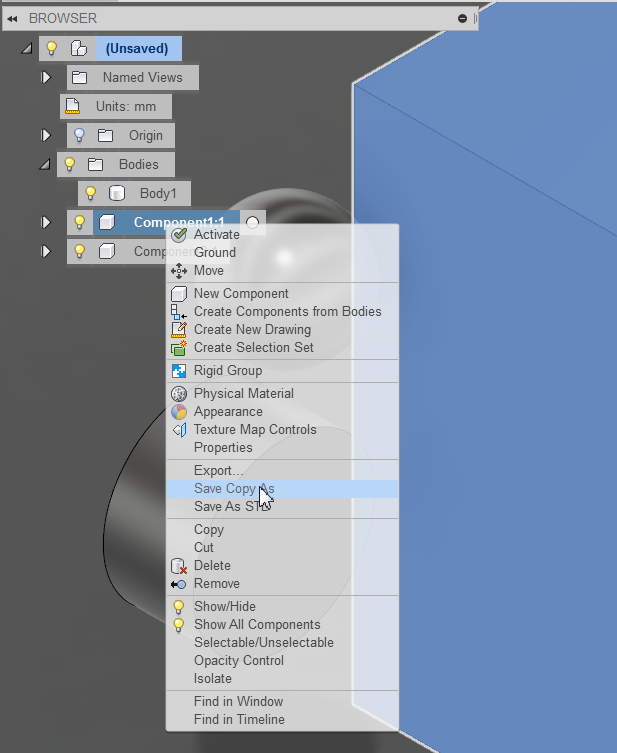This screenshot has height=753, width=617.
Task: Click the Units document settings icon
Action: point(73,106)
